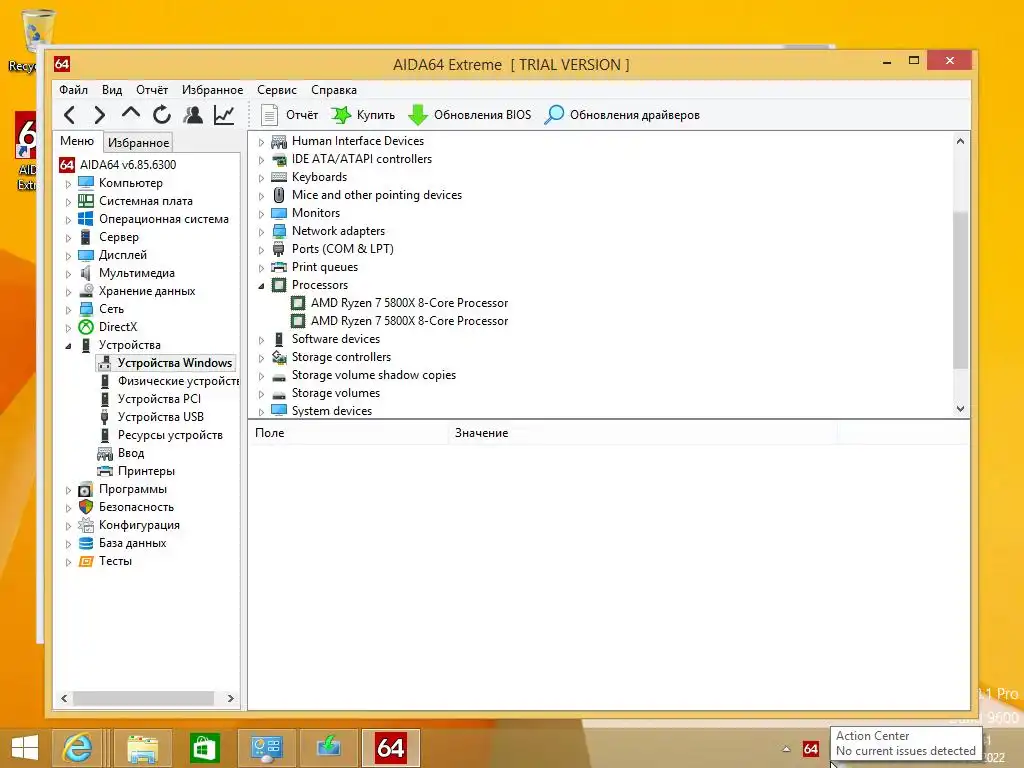Click the Up level arrow icon
1024x768 pixels.
(131, 114)
